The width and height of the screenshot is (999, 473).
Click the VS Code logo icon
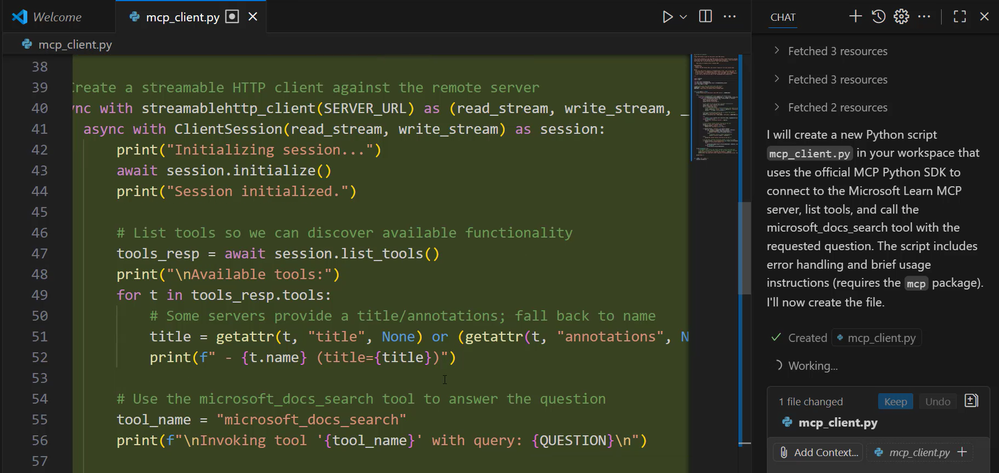(x=19, y=17)
